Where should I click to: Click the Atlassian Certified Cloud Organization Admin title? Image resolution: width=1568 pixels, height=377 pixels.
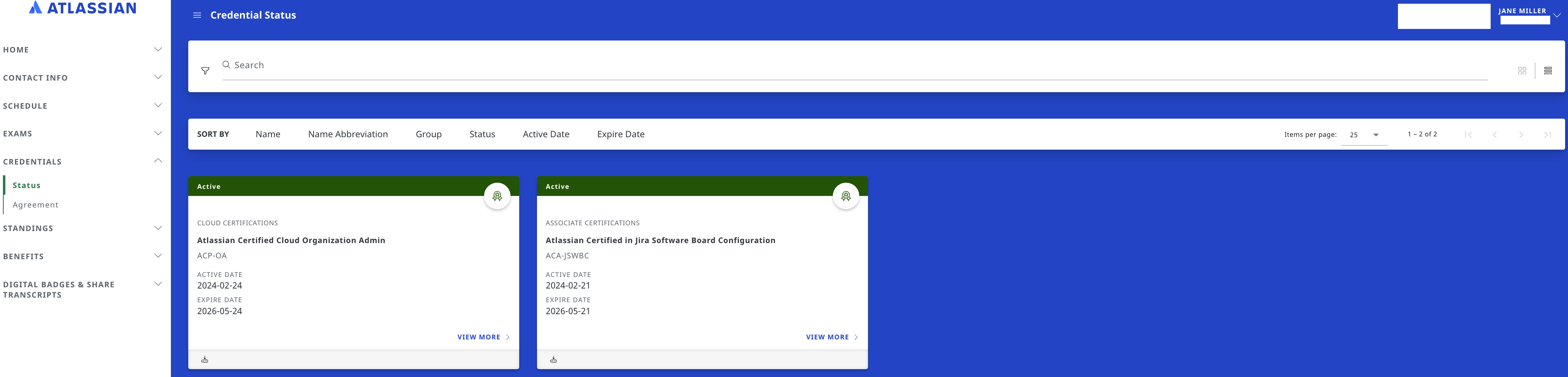pyautogui.click(x=291, y=240)
